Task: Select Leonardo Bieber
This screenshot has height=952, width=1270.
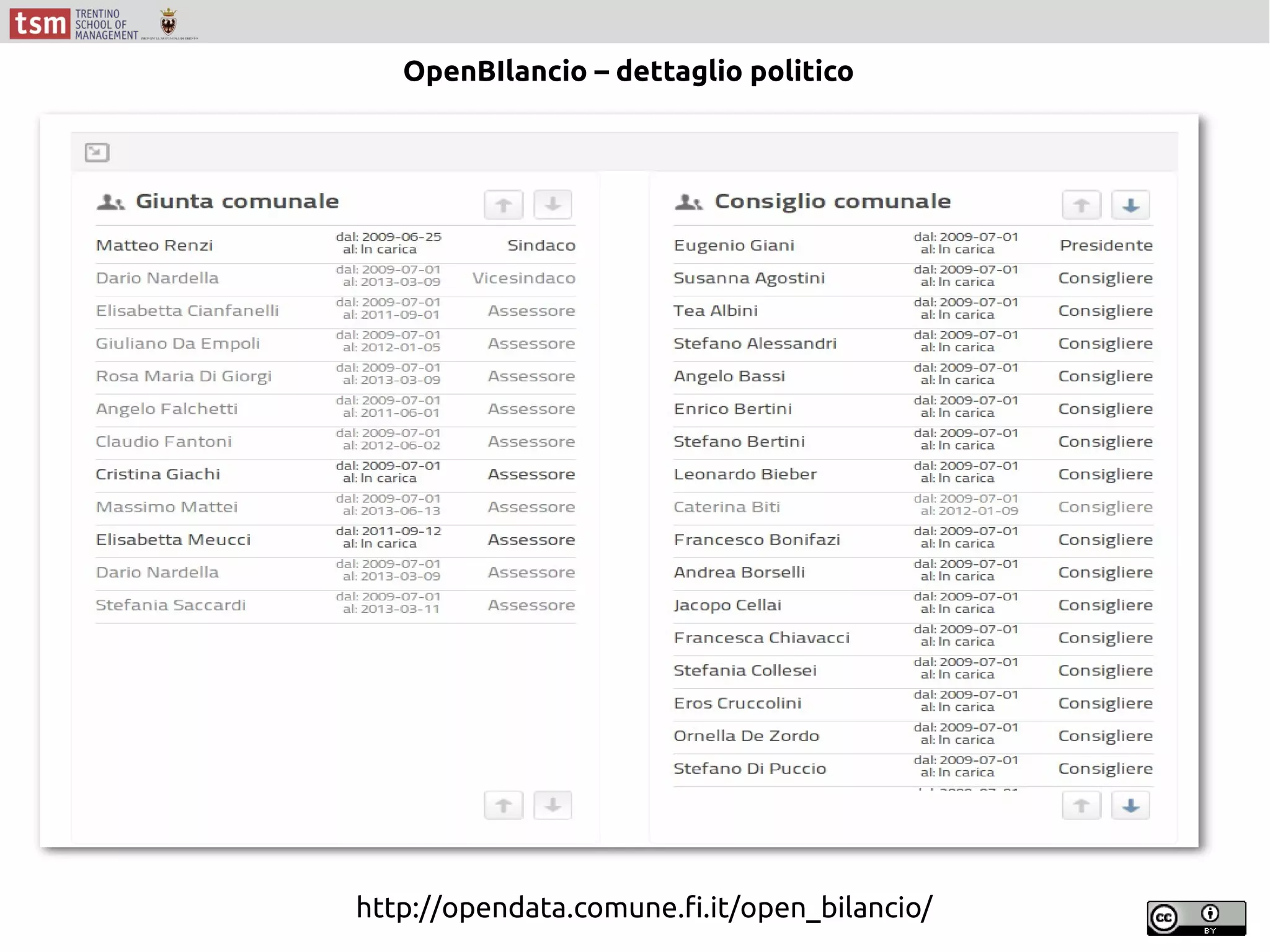Action: tap(745, 474)
